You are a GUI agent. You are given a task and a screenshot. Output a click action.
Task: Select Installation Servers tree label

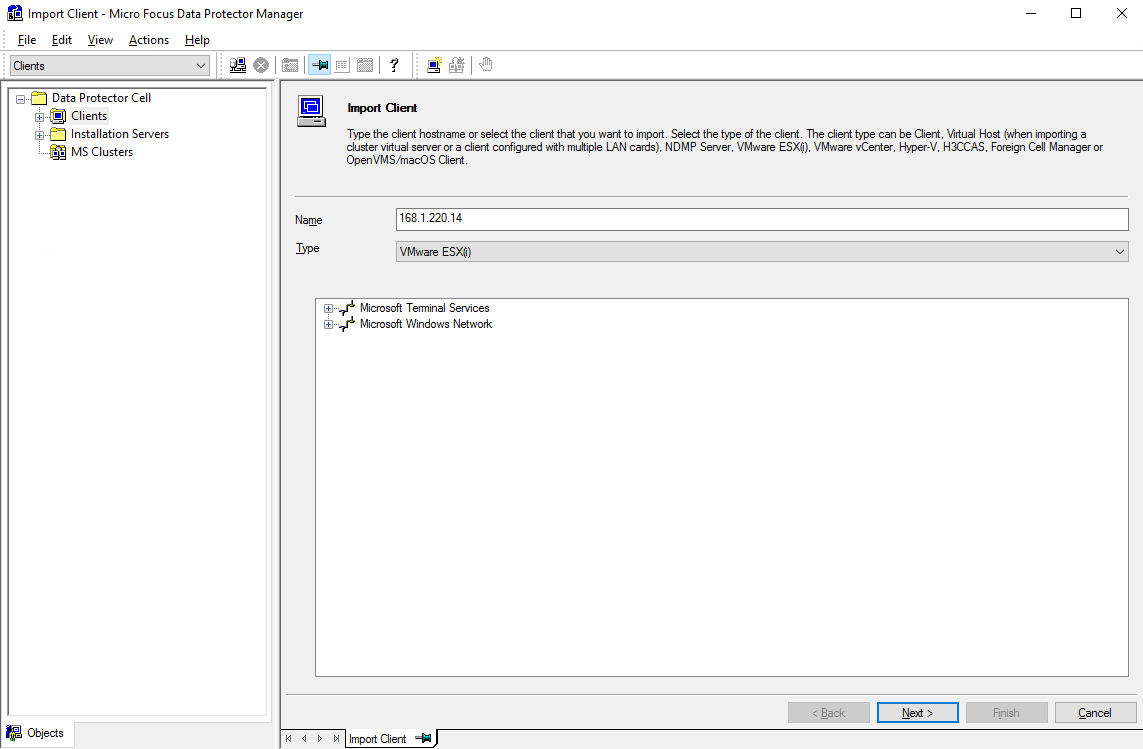(x=120, y=134)
